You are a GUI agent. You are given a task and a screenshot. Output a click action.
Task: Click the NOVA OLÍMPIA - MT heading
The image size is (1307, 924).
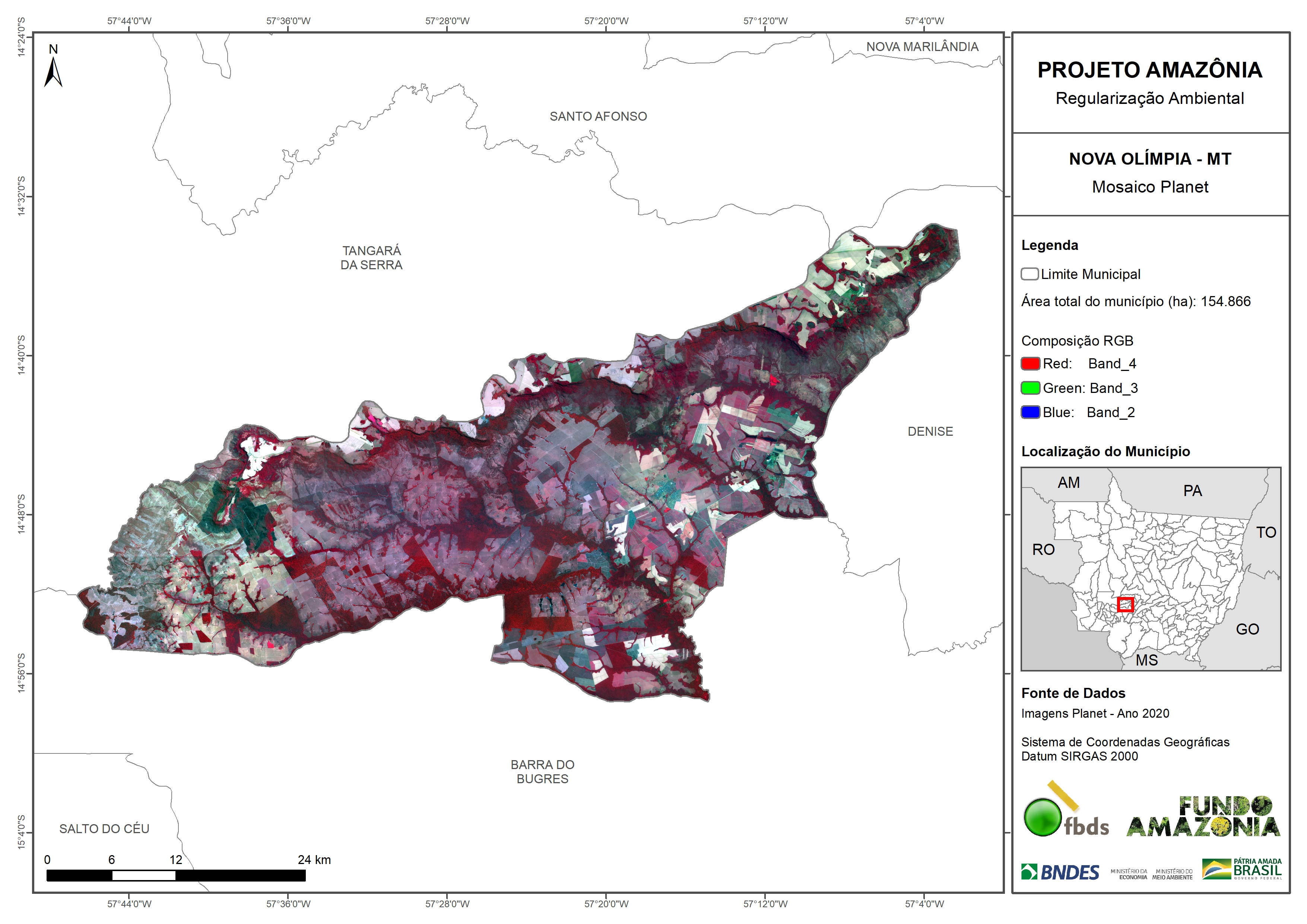pyautogui.click(x=1149, y=159)
